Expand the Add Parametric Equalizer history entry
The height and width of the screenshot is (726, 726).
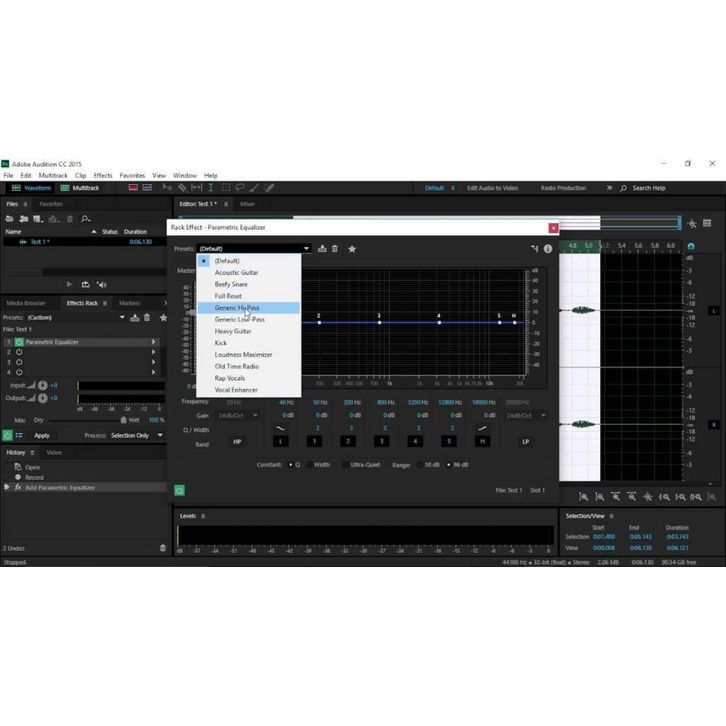(x=7, y=487)
